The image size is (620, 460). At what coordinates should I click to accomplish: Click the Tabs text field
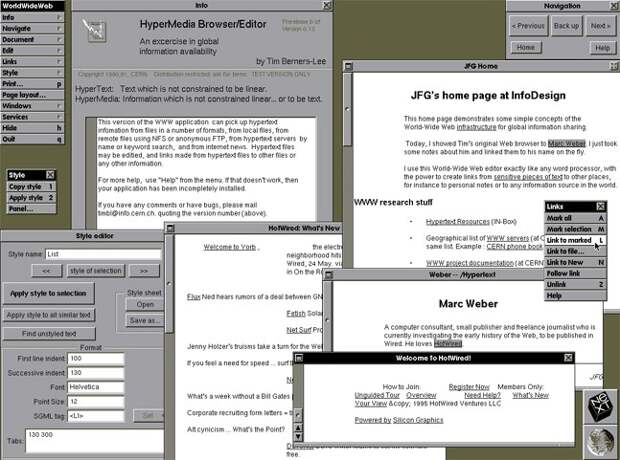tap(95, 440)
